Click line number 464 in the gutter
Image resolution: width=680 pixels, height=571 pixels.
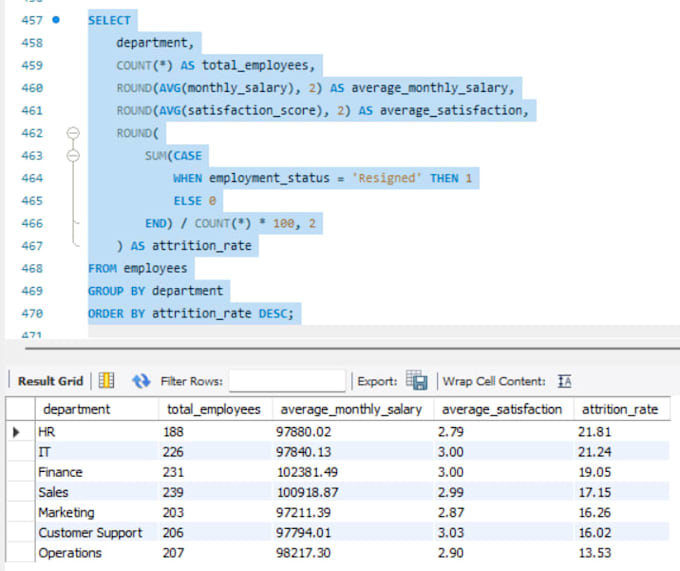pyautogui.click(x=32, y=178)
